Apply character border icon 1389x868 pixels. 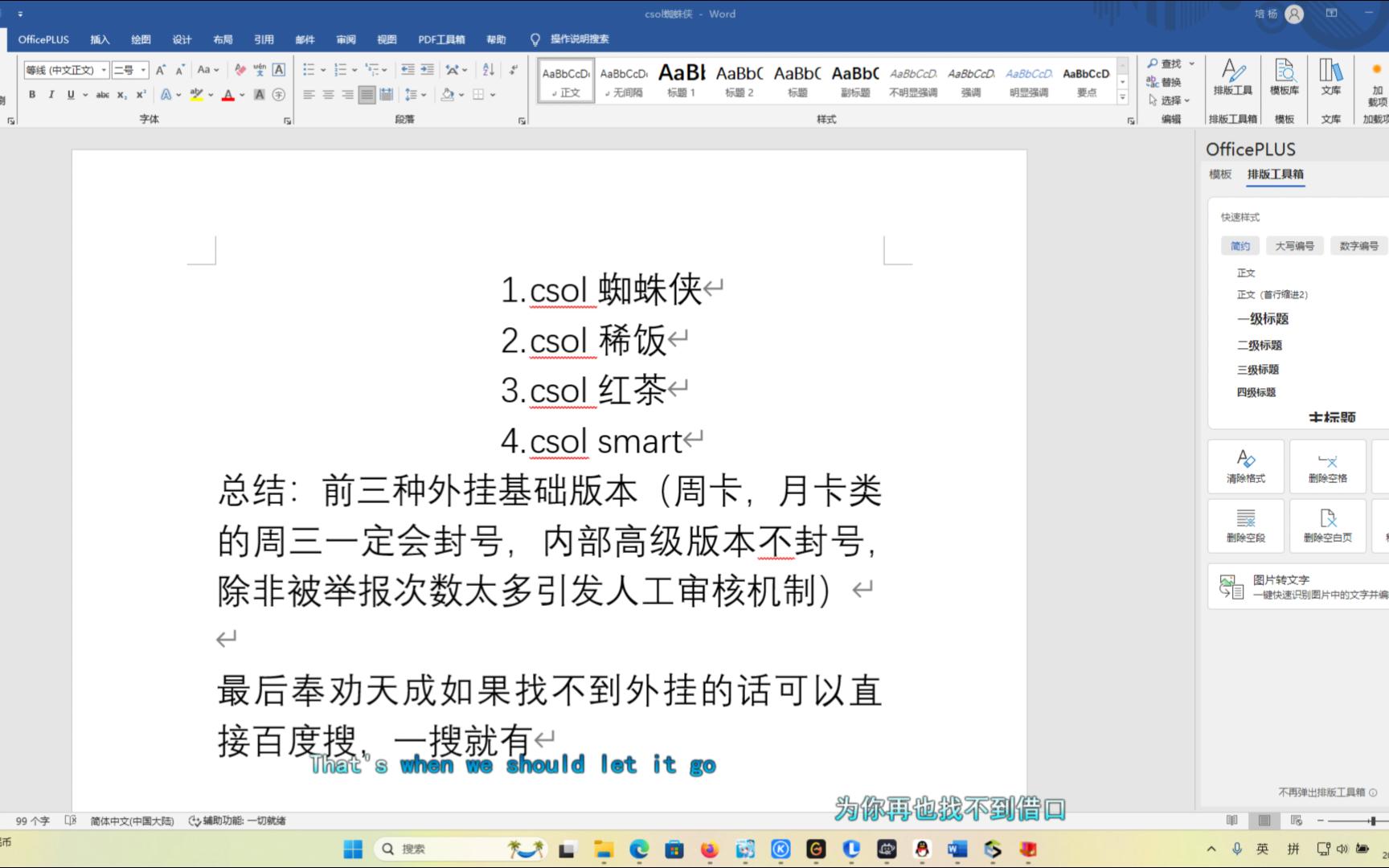click(279, 70)
